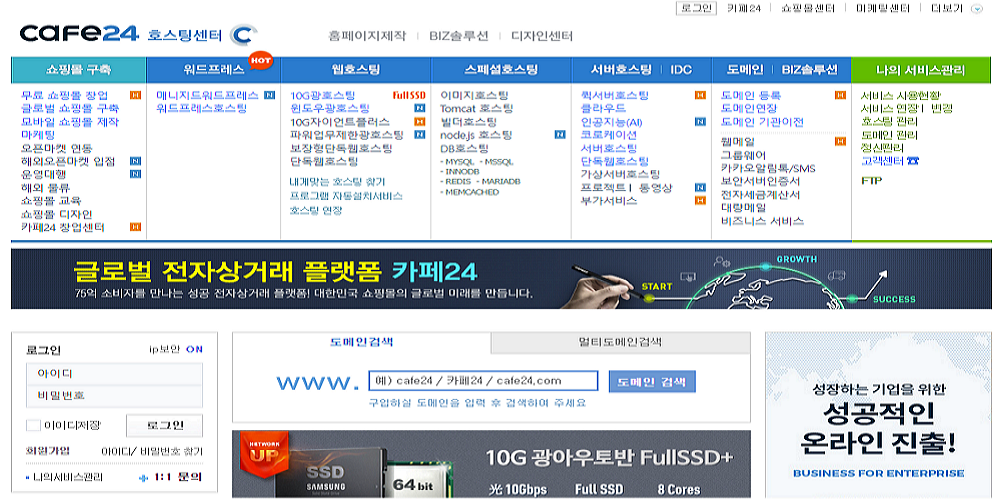Click the badge next to 무료 쇼핑몰 창업

(135, 95)
